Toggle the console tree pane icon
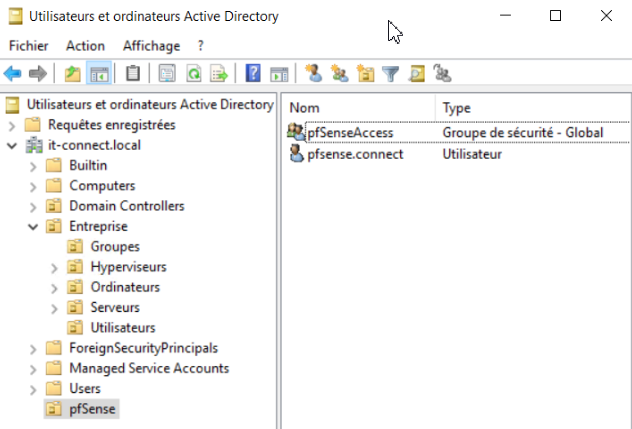This screenshot has width=632, height=429. [x=99, y=74]
